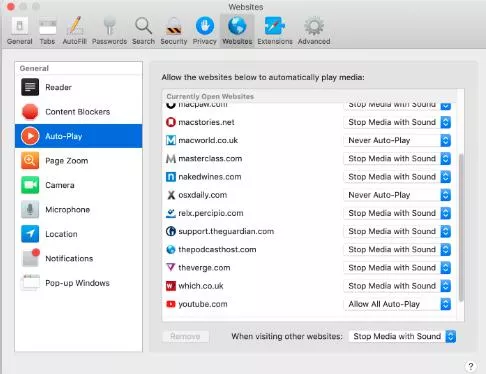Open relx.percipio.com auto-play dropdown

click(397, 213)
